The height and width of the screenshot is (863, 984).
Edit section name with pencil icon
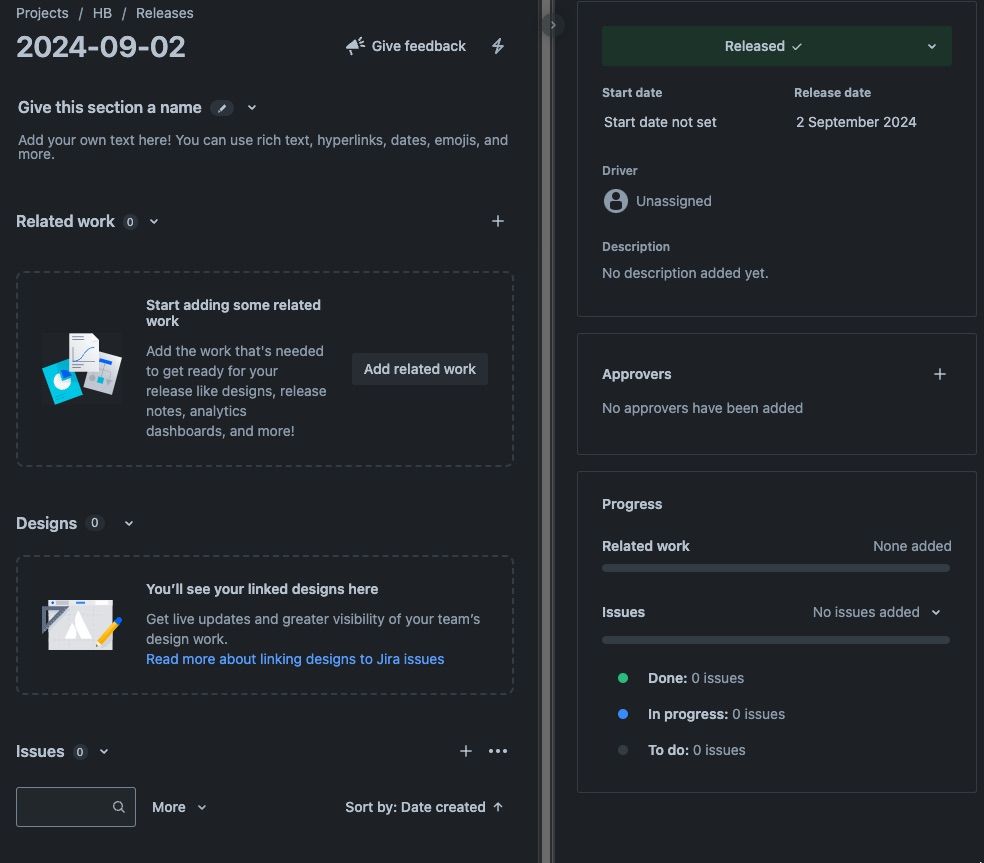click(222, 108)
